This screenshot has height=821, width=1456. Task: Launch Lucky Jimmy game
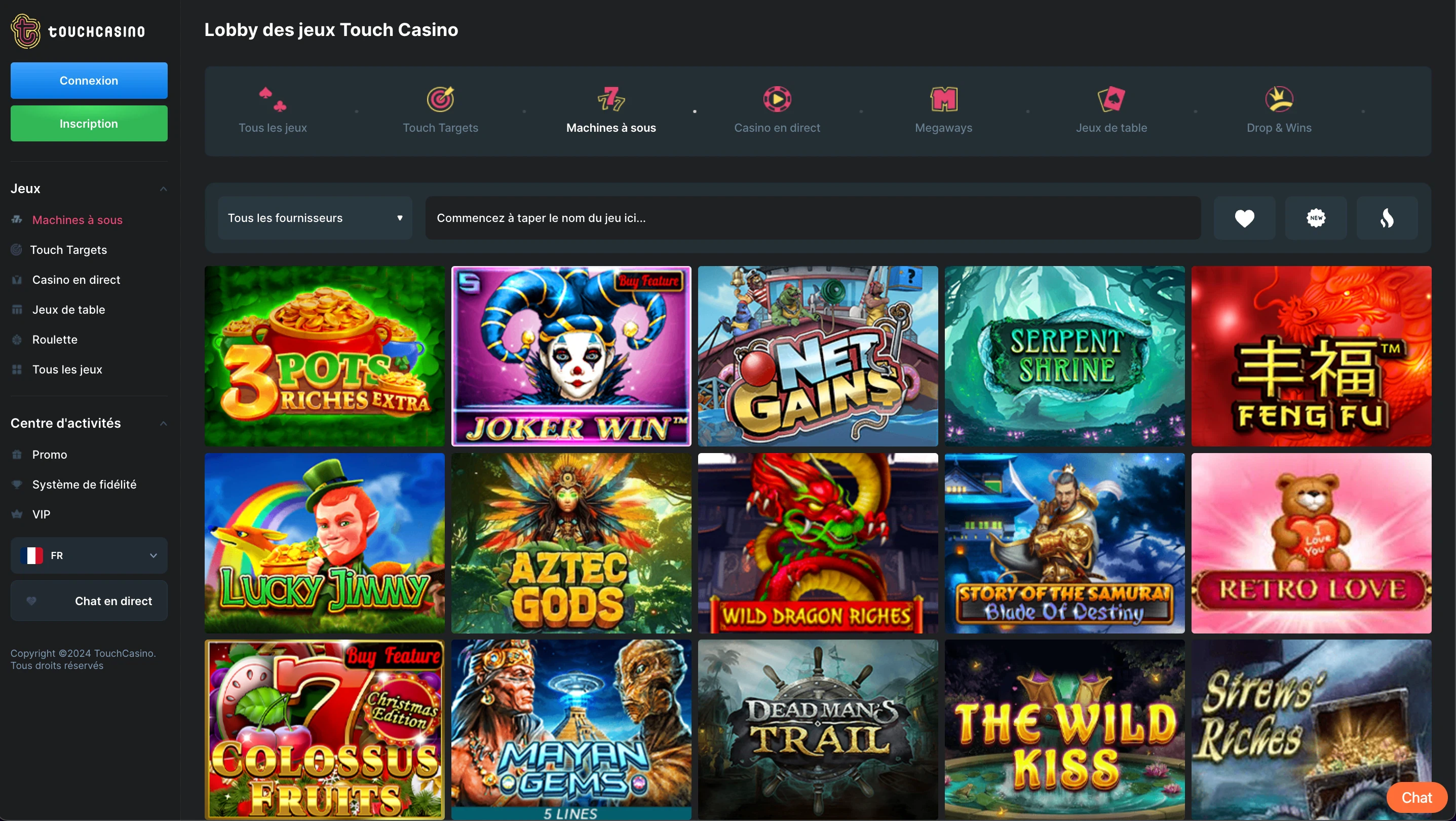pos(324,543)
